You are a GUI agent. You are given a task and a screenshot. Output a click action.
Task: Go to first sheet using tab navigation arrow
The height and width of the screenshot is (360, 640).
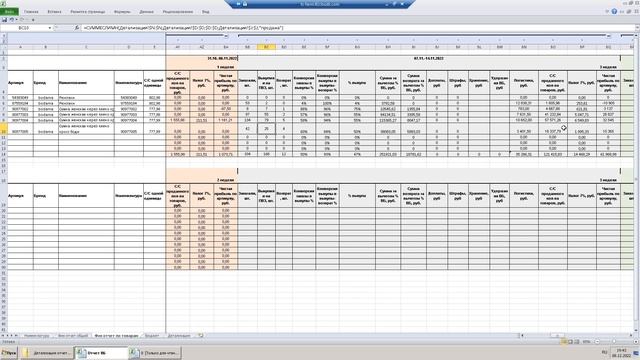tap(2, 336)
